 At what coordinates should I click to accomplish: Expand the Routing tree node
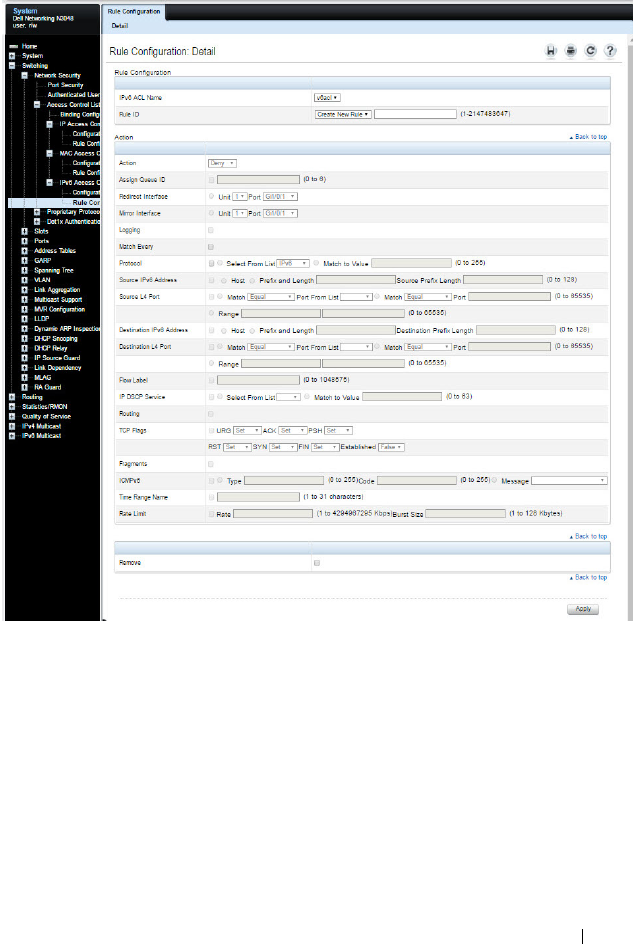click(x=12, y=397)
